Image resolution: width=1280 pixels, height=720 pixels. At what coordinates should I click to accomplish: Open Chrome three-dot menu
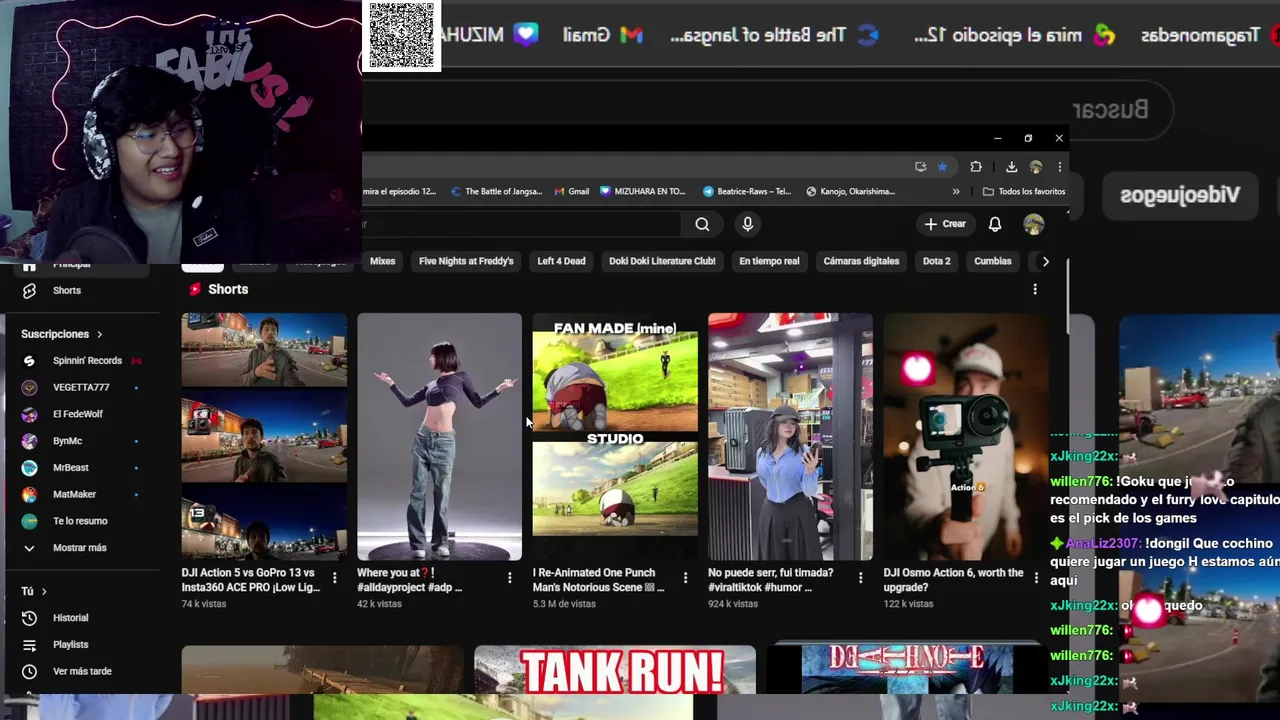click(x=1059, y=167)
